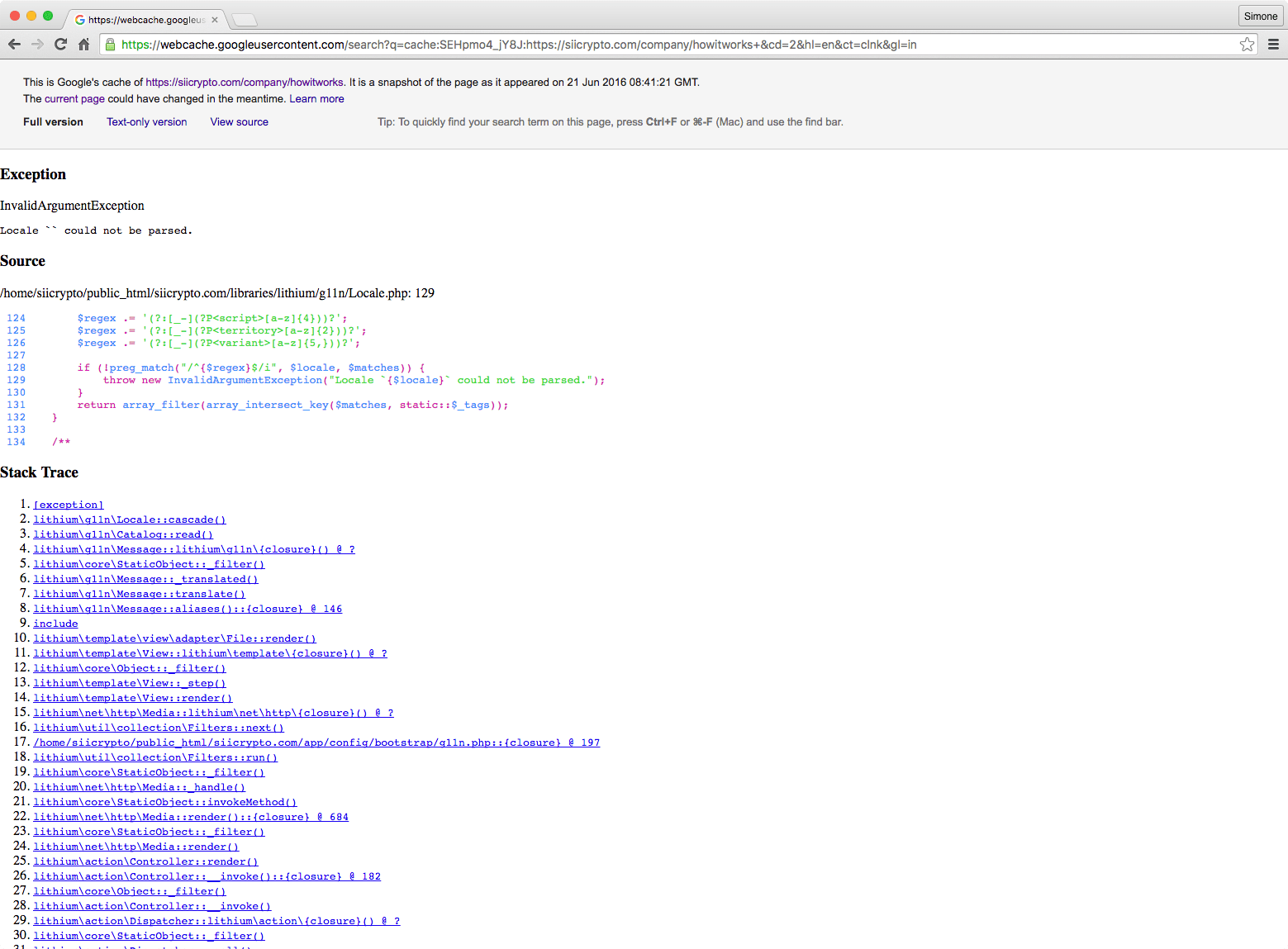Expand lithium\template\View::render() trace entry

[x=132, y=698]
